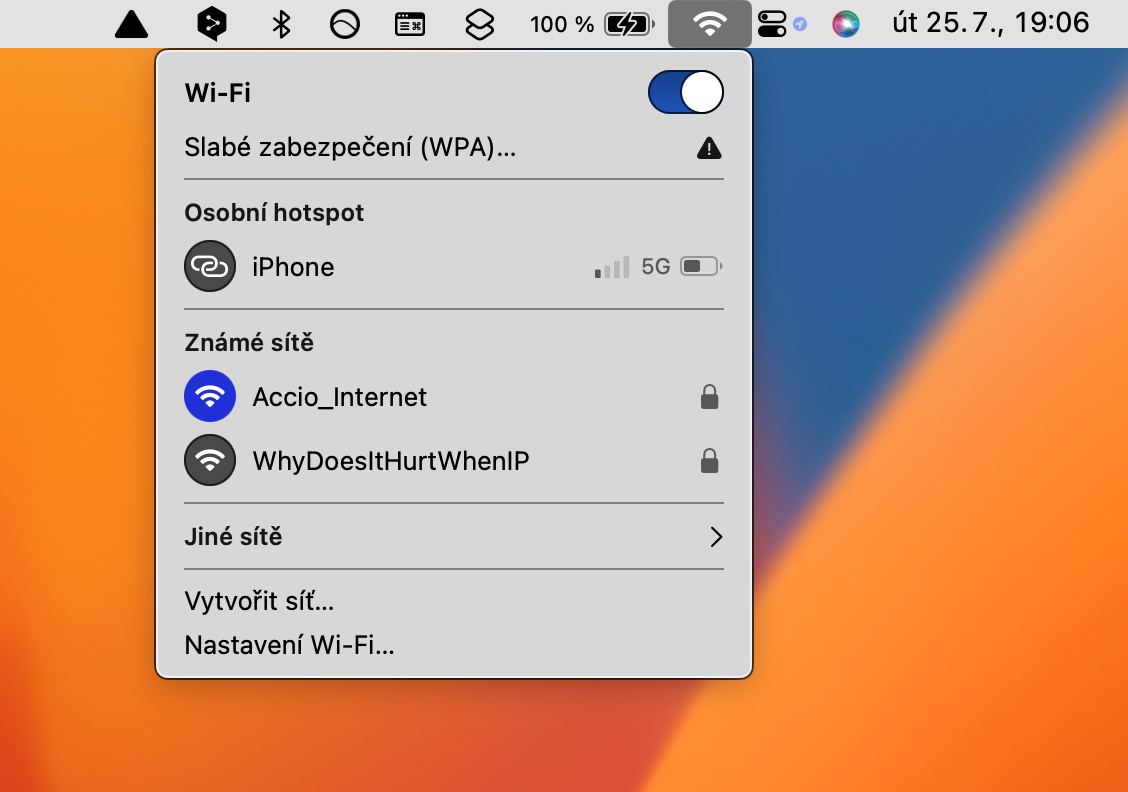Click the battery status icon
1128x792 pixels.
[629, 24]
